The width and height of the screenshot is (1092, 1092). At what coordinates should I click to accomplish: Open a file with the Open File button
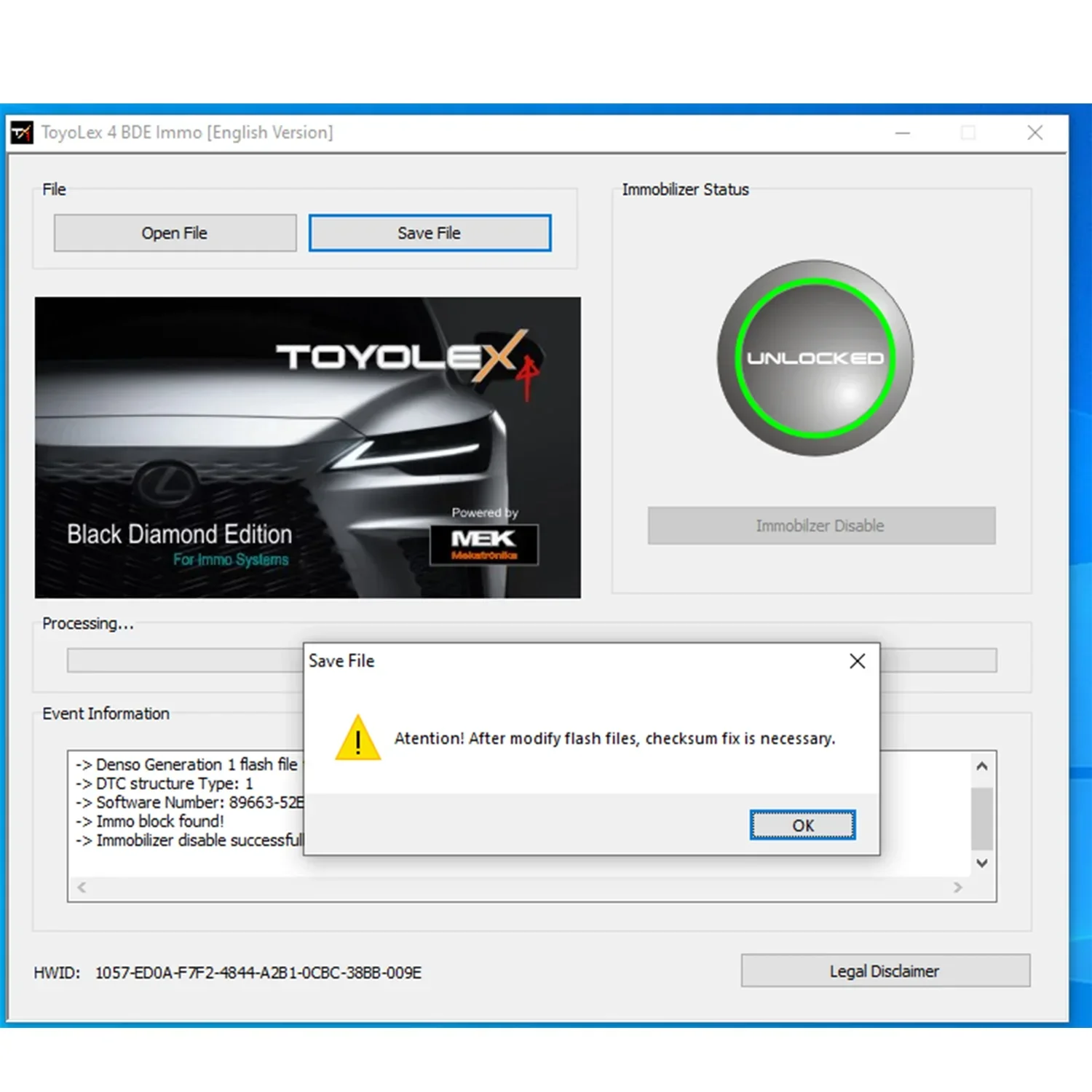pyautogui.click(x=174, y=232)
